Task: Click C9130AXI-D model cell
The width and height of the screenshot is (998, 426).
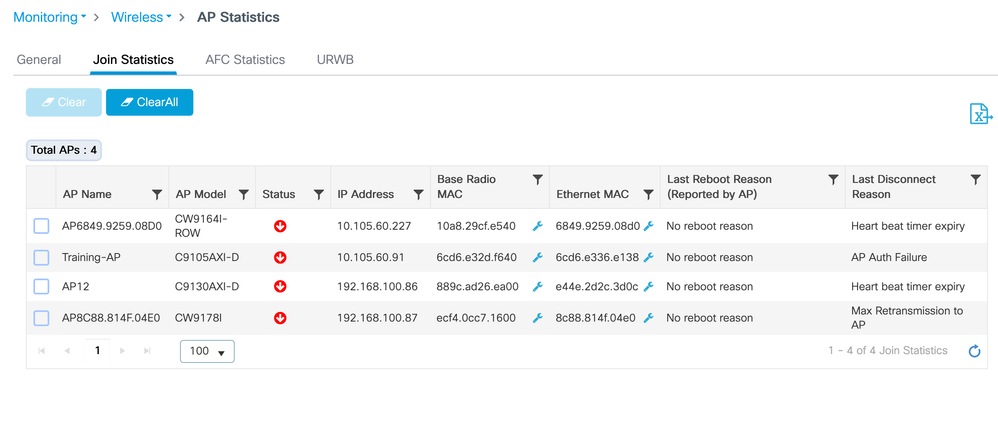Action: point(207,287)
